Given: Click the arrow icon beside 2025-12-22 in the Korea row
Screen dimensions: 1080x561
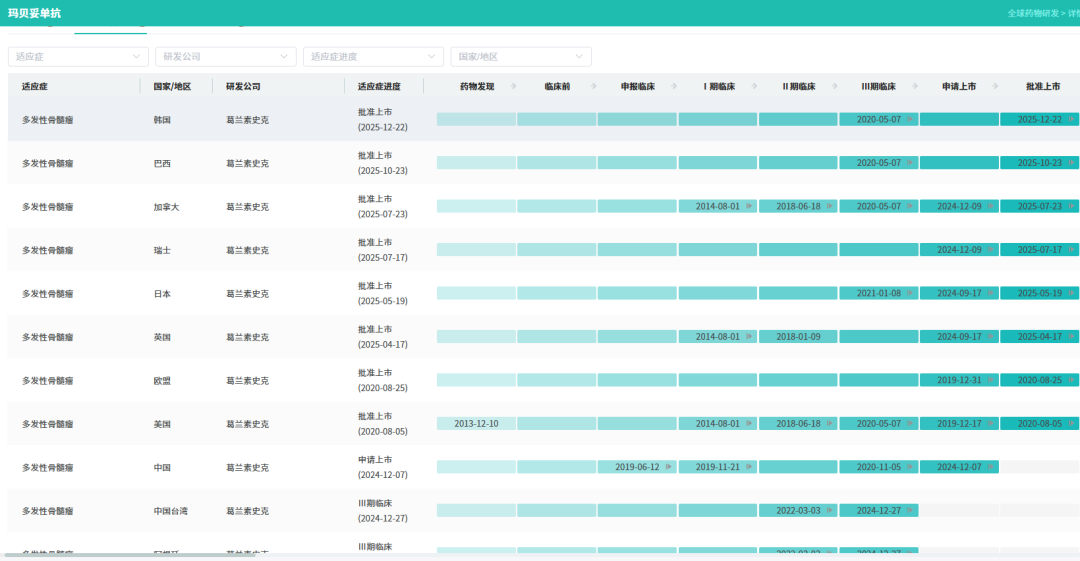Looking at the screenshot, I should pos(1073,120).
